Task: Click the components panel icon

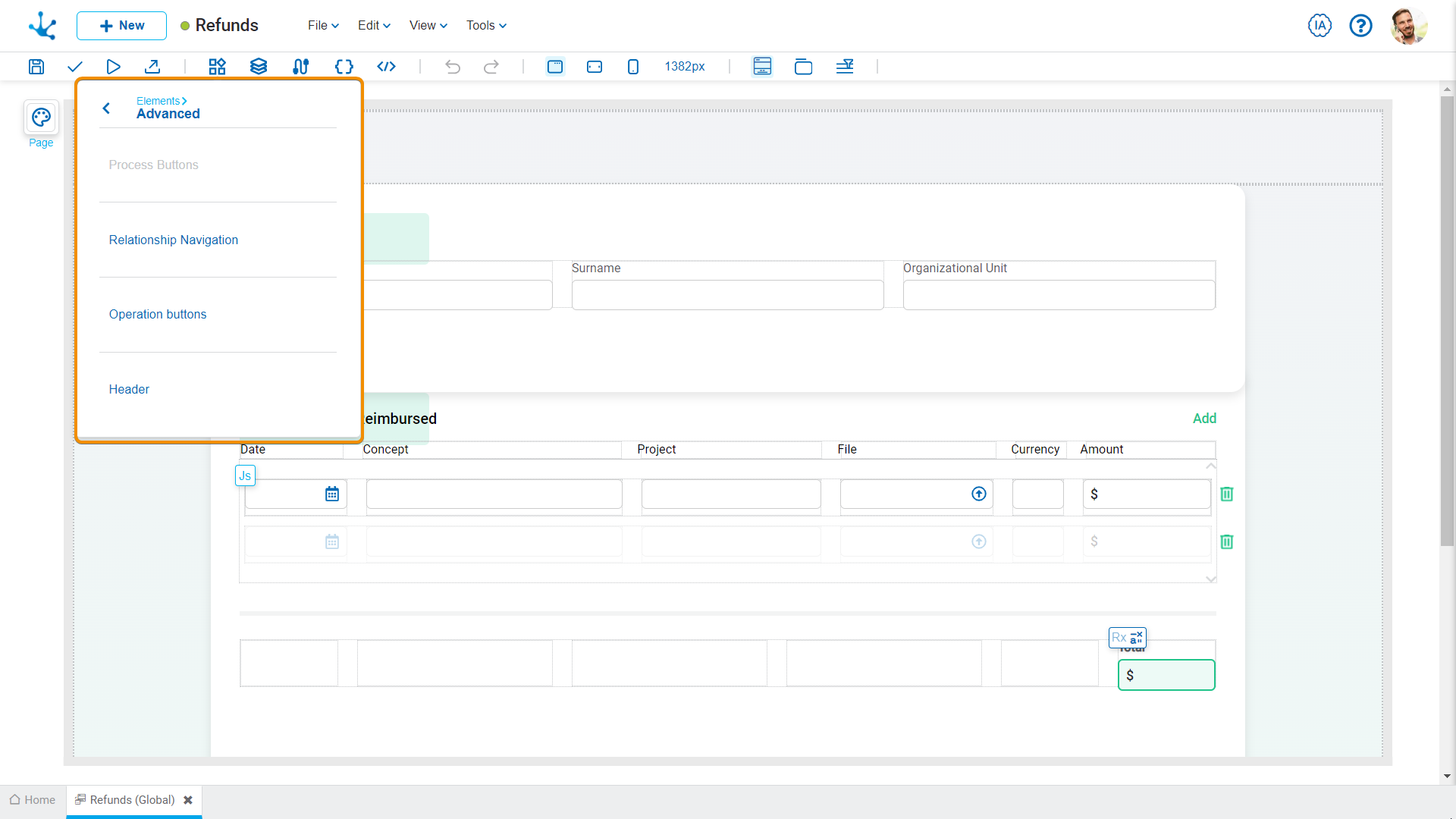Action: 216,66
